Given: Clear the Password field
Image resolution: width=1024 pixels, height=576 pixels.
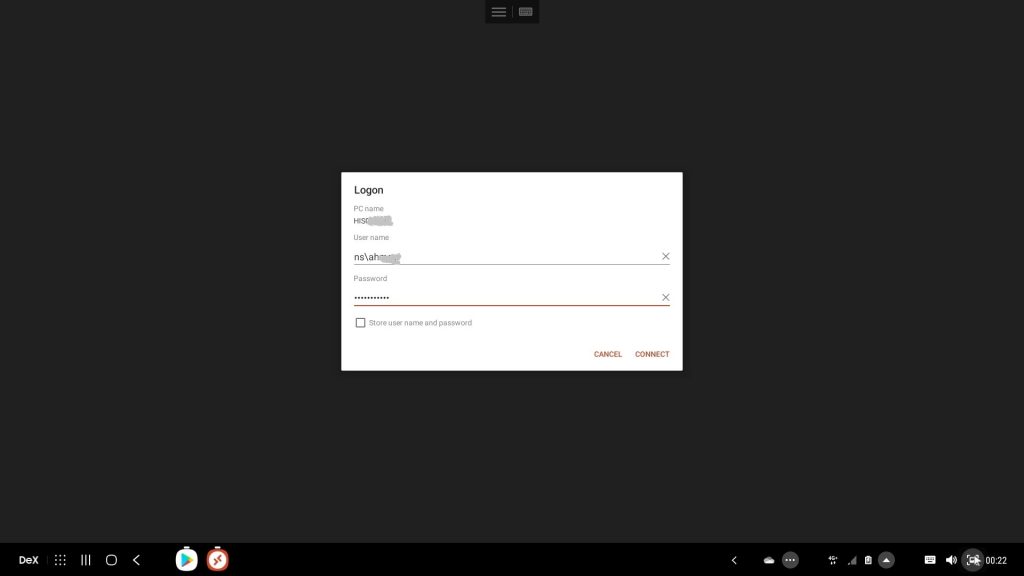Looking at the screenshot, I should 665,298.
